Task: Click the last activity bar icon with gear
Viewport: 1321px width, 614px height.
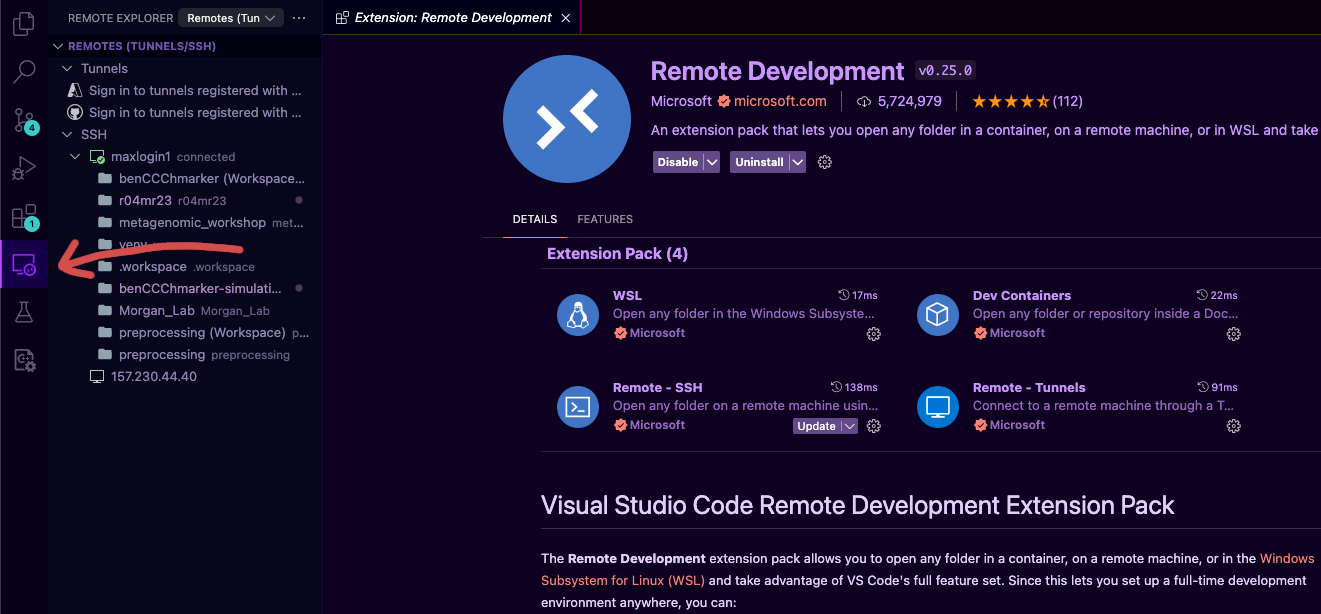Action: point(24,360)
